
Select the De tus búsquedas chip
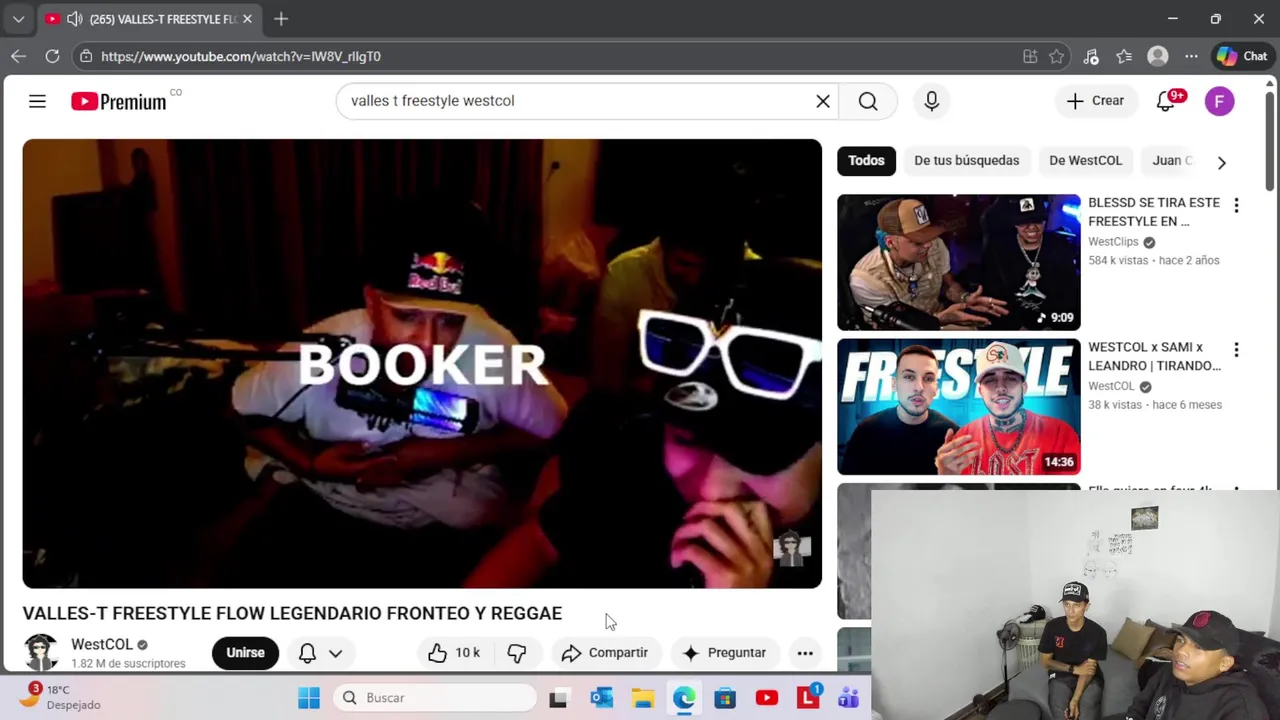pyautogui.click(x=966, y=161)
